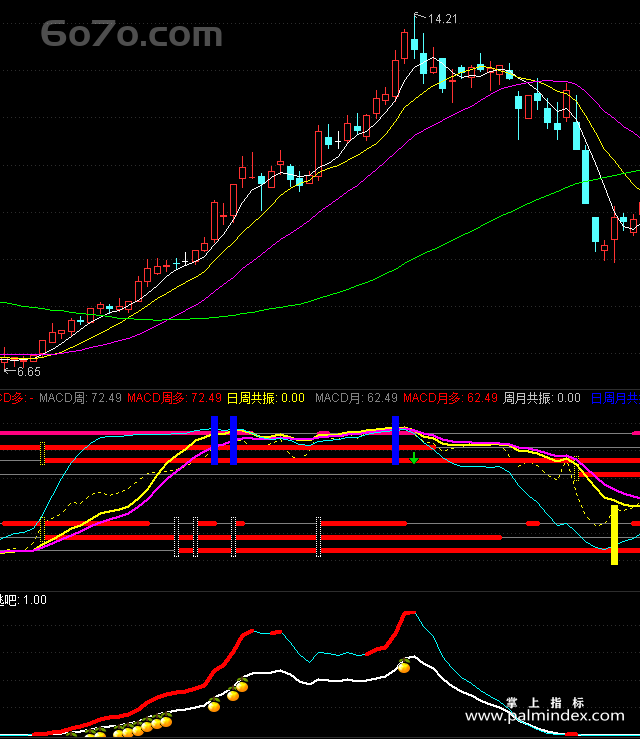Click the yellow '日周共振: 0.00' label
This screenshot has width=640, height=739.
pyautogui.click(x=266, y=398)
